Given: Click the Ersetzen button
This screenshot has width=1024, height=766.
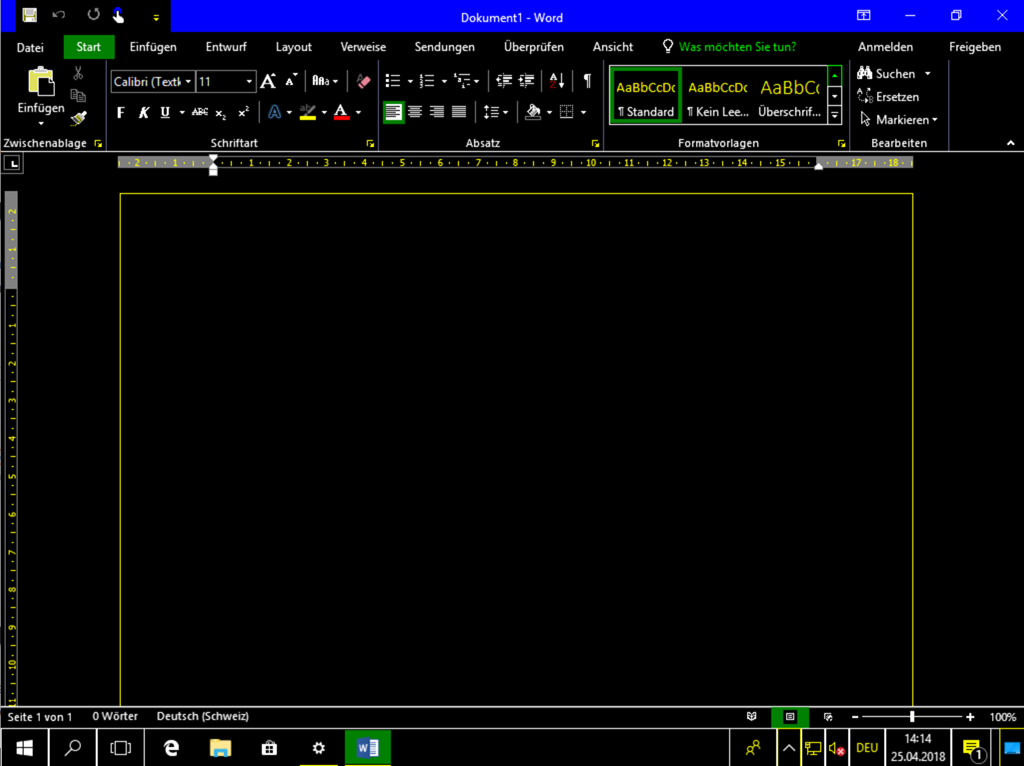Looking at the screenshot, I should (x=888, y=97).
